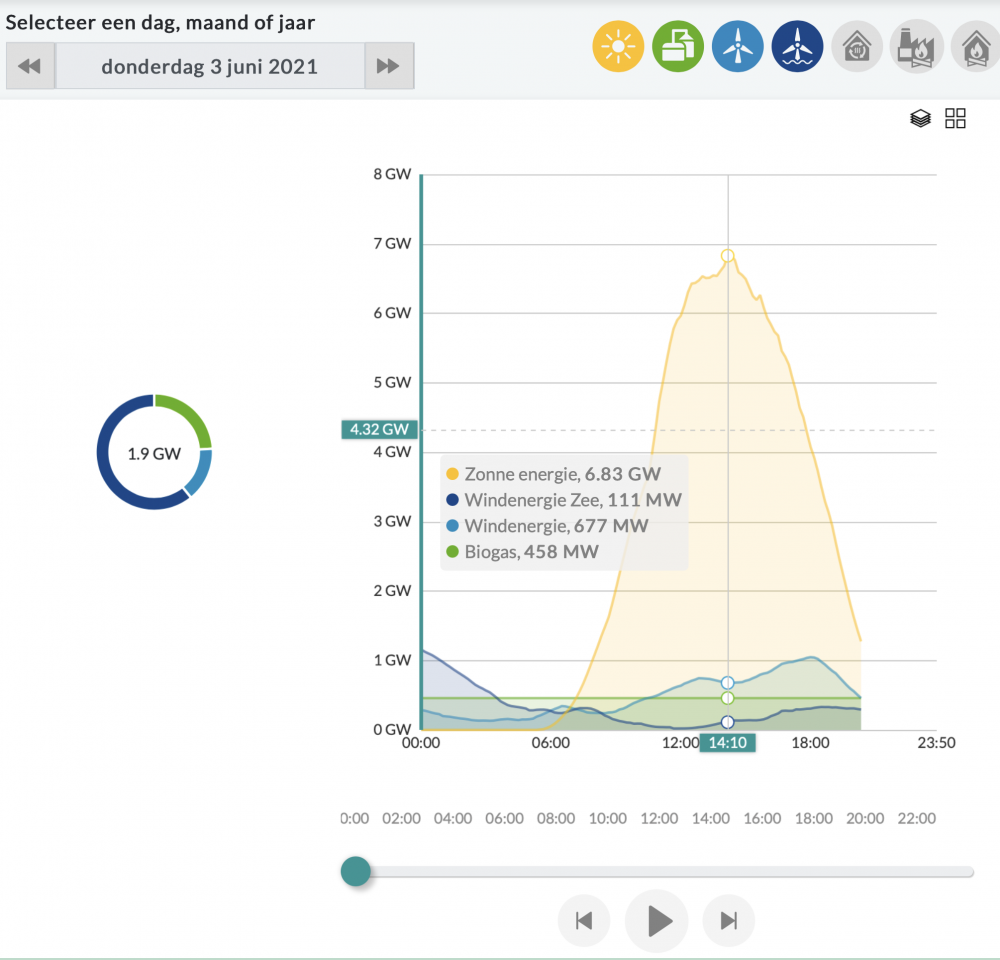Image resolution: width=1000 pixels, height=960 pixels.
Task: Click the solar peak data point marker
Action: (728, 256)
